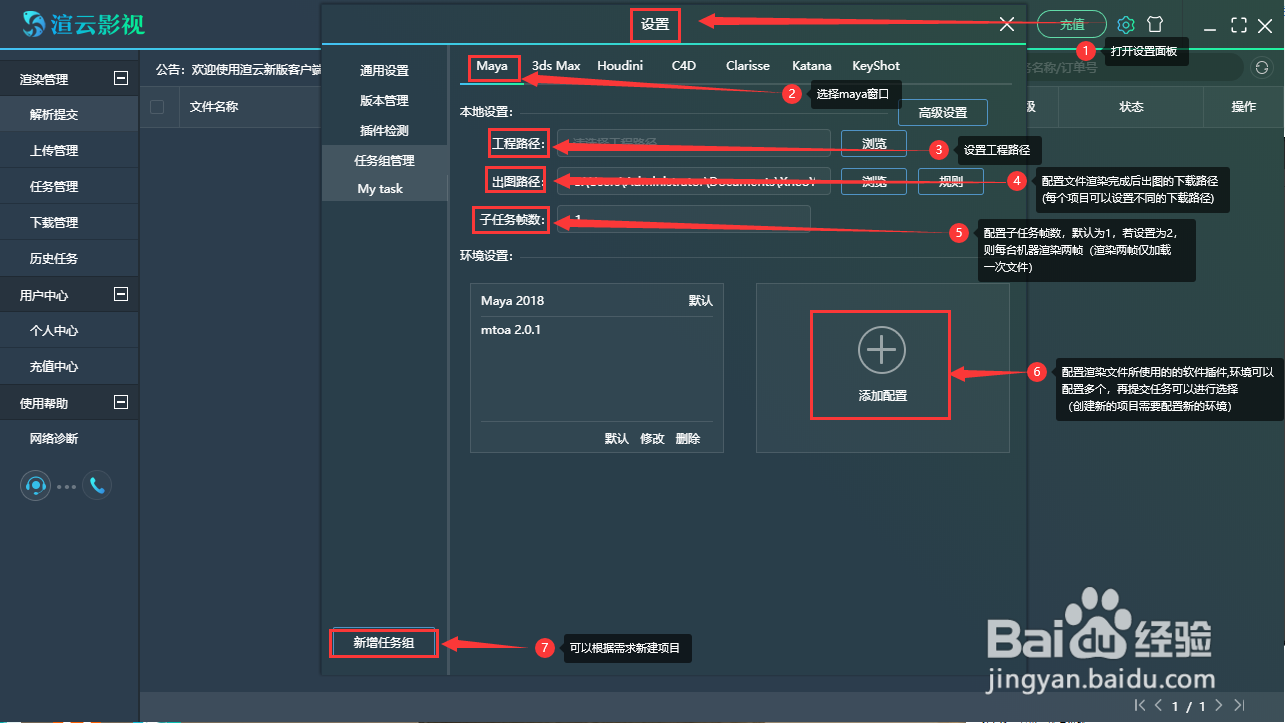
Task: Open the skin theme shirt icon
Action: coord(1155,24)
